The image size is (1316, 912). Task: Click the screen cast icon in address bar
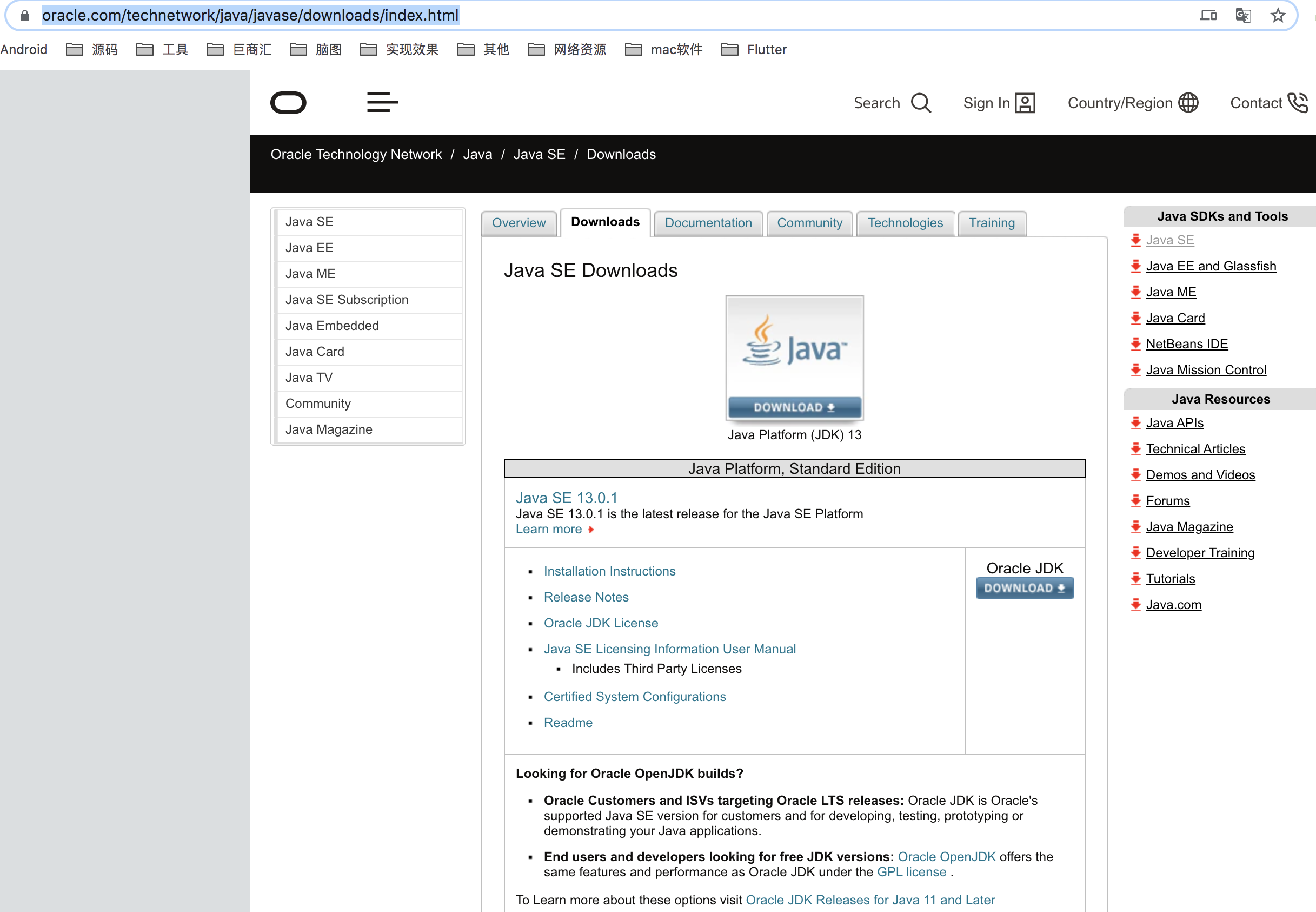tap(1208, 16)
